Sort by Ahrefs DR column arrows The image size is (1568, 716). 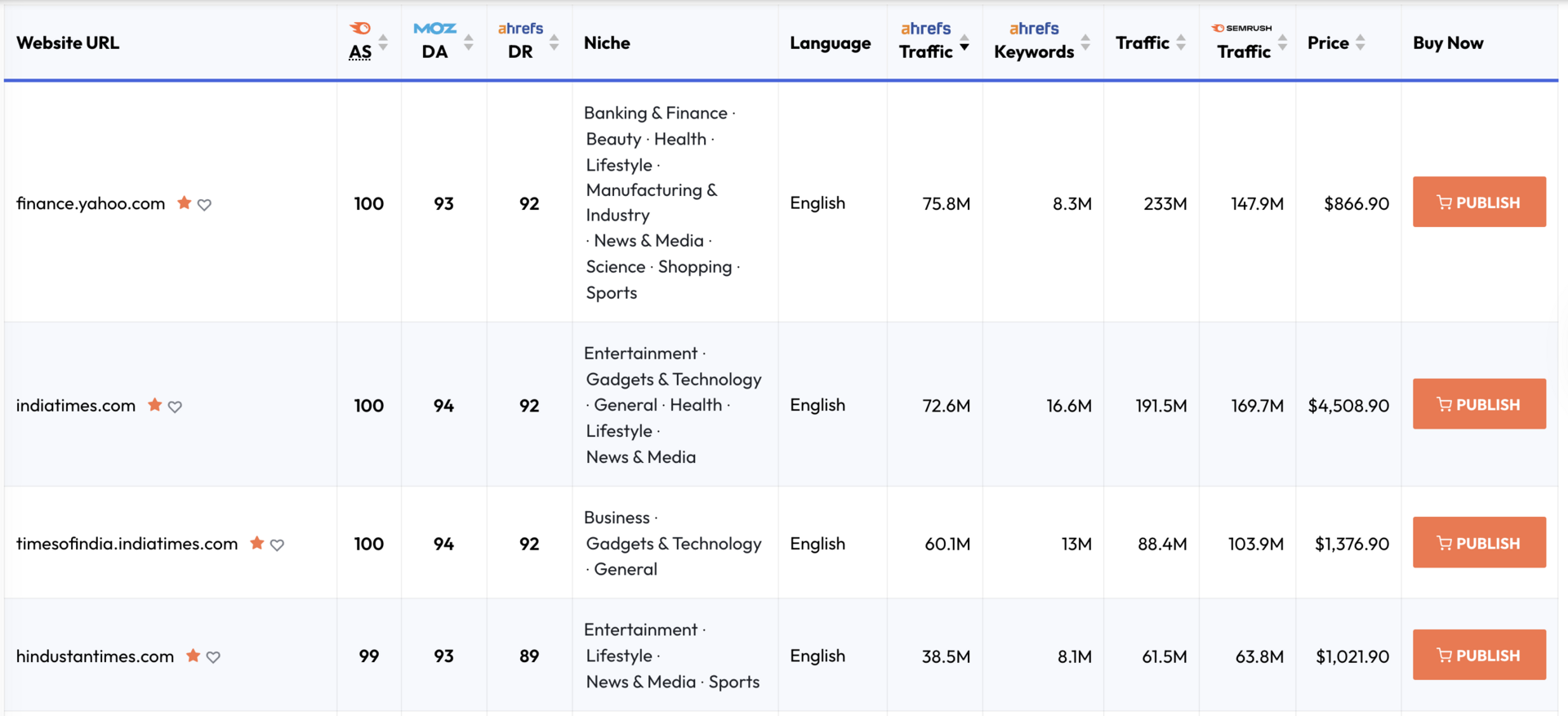tap(555, 42)
